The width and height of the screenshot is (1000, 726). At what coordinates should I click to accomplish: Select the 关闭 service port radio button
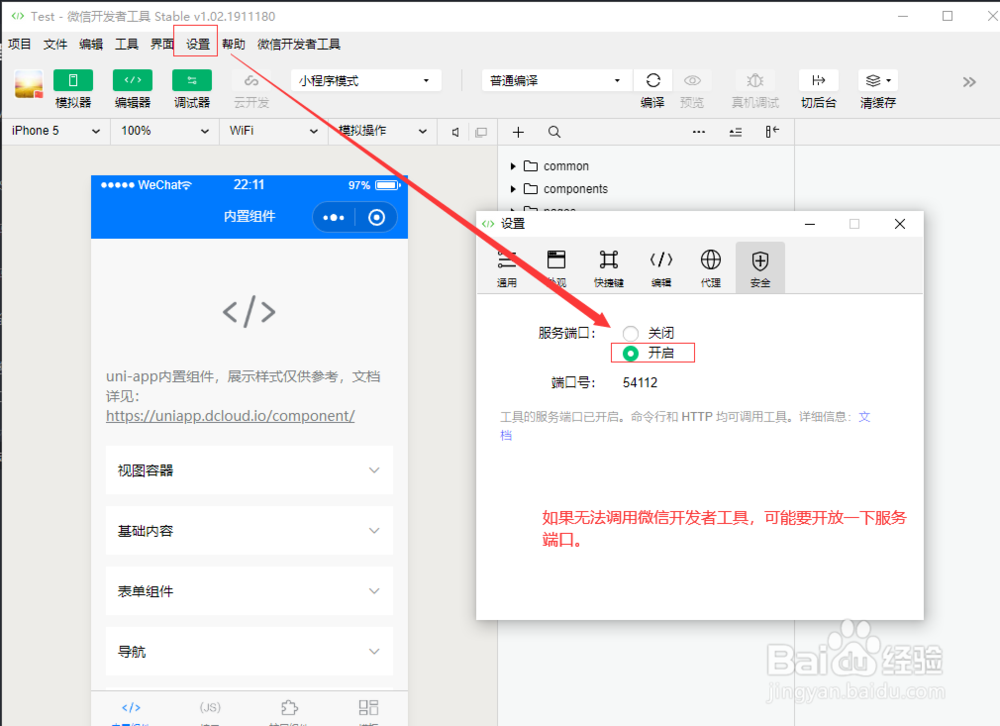(x=631, y=333)
